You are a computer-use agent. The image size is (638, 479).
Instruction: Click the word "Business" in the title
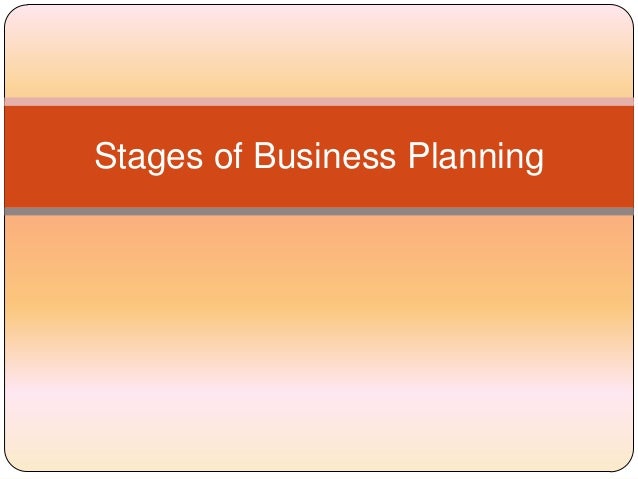(x=325, y=155)
